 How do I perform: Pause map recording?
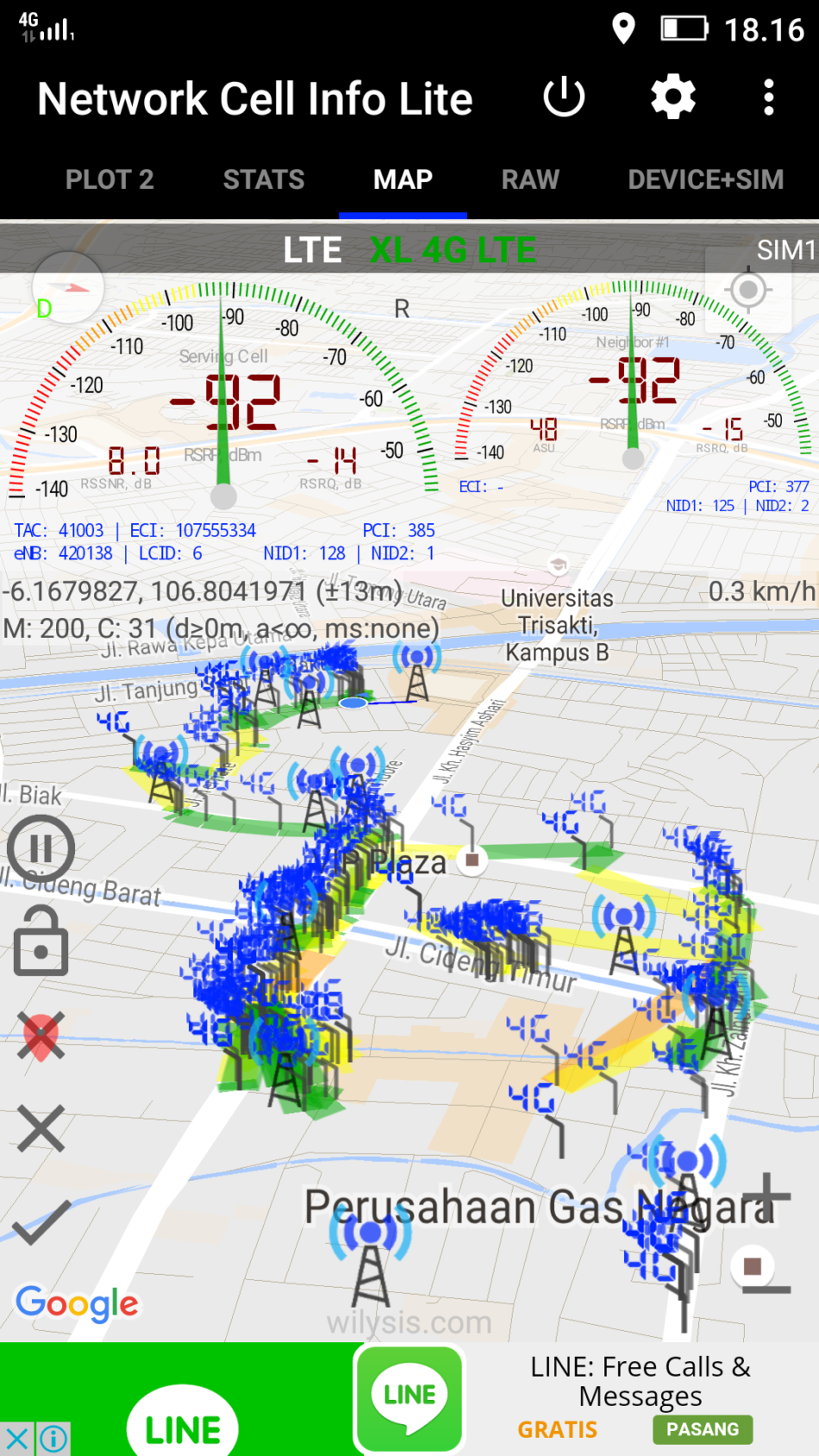pyautogui.click(x=41, y=848)
